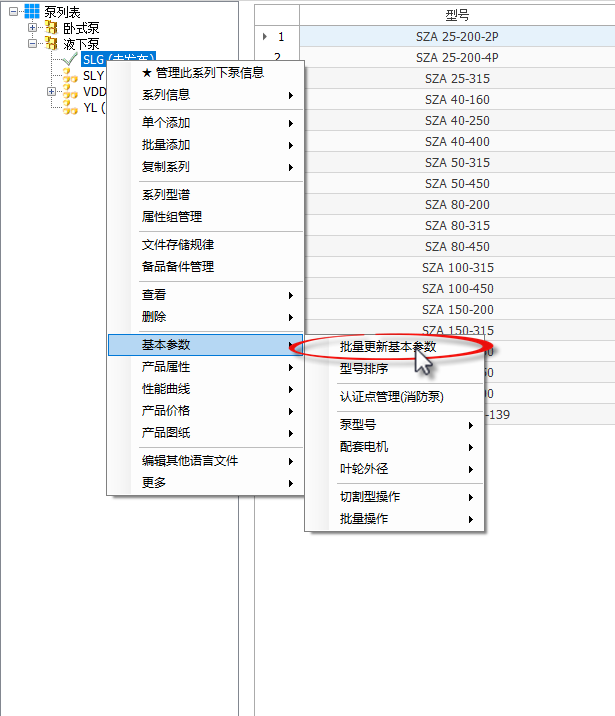Open the 单个添加 submenu
The width and height of the screenshot is (615, 716).
205,123
